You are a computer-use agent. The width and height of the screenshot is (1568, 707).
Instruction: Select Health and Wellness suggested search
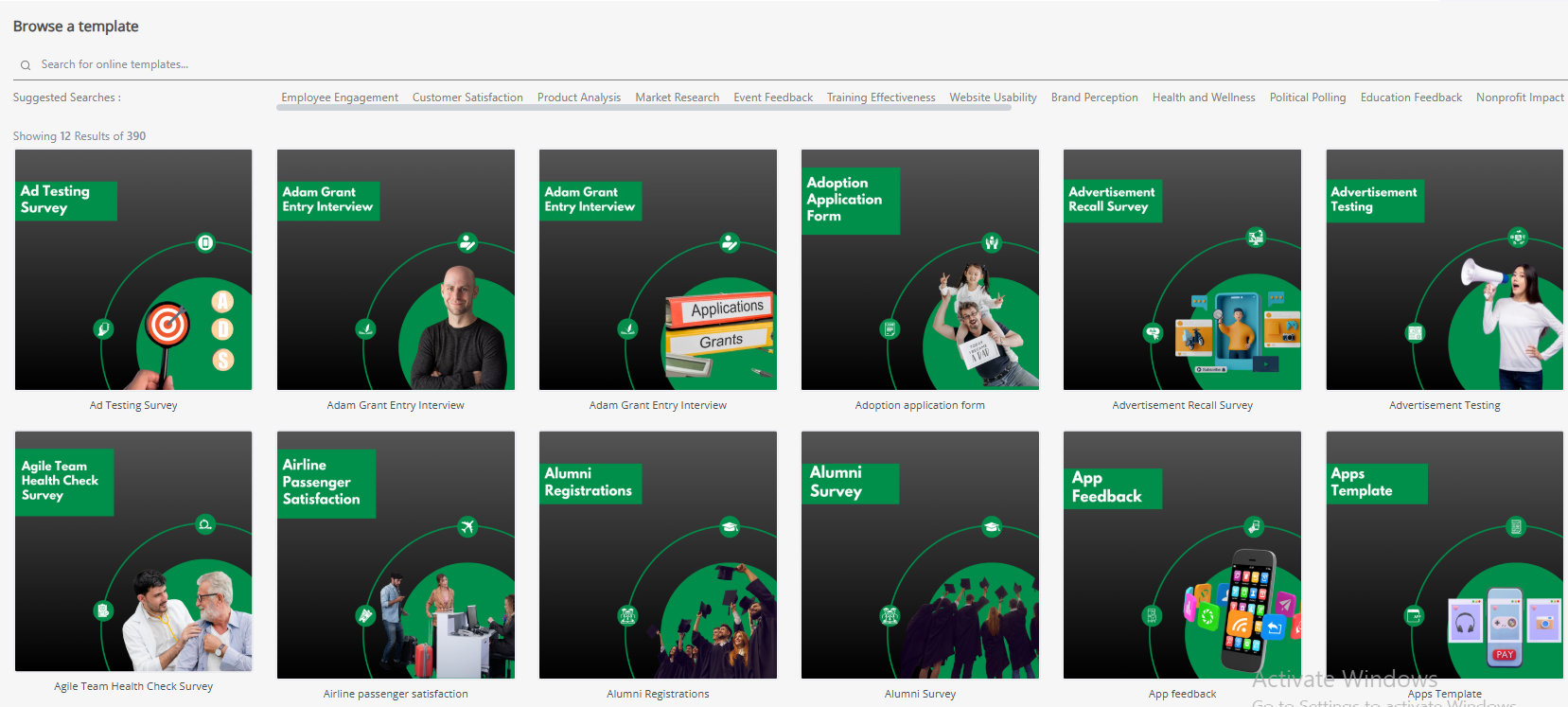[1204, 97]
